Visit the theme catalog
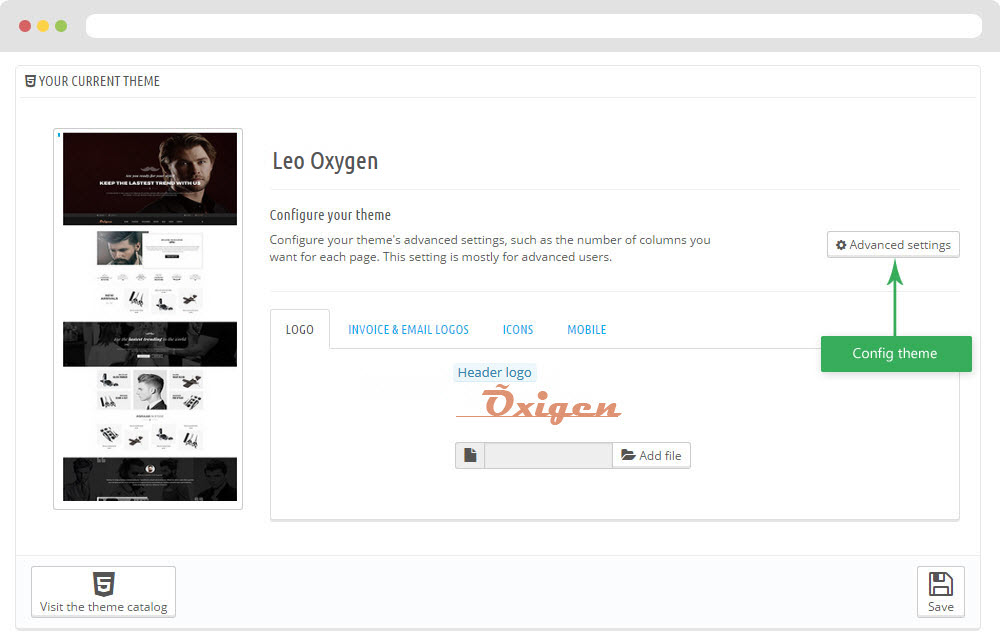Viewport: 1000px width, 634px height. click(x=103, y=592)
